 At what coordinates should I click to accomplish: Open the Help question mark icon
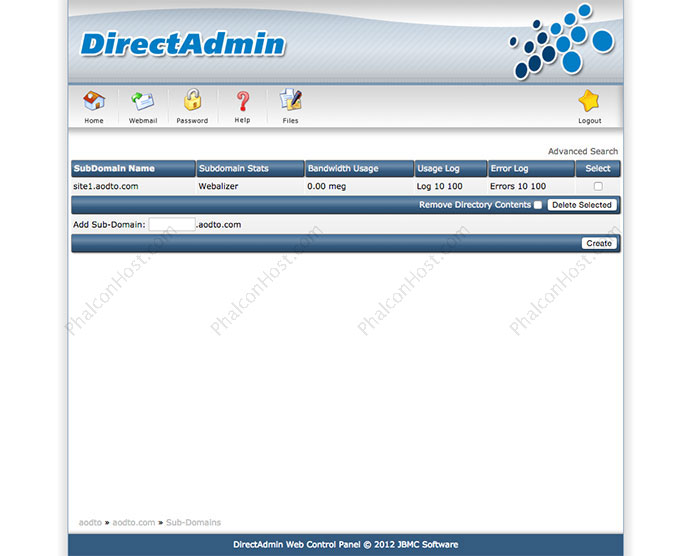(242, 101)
